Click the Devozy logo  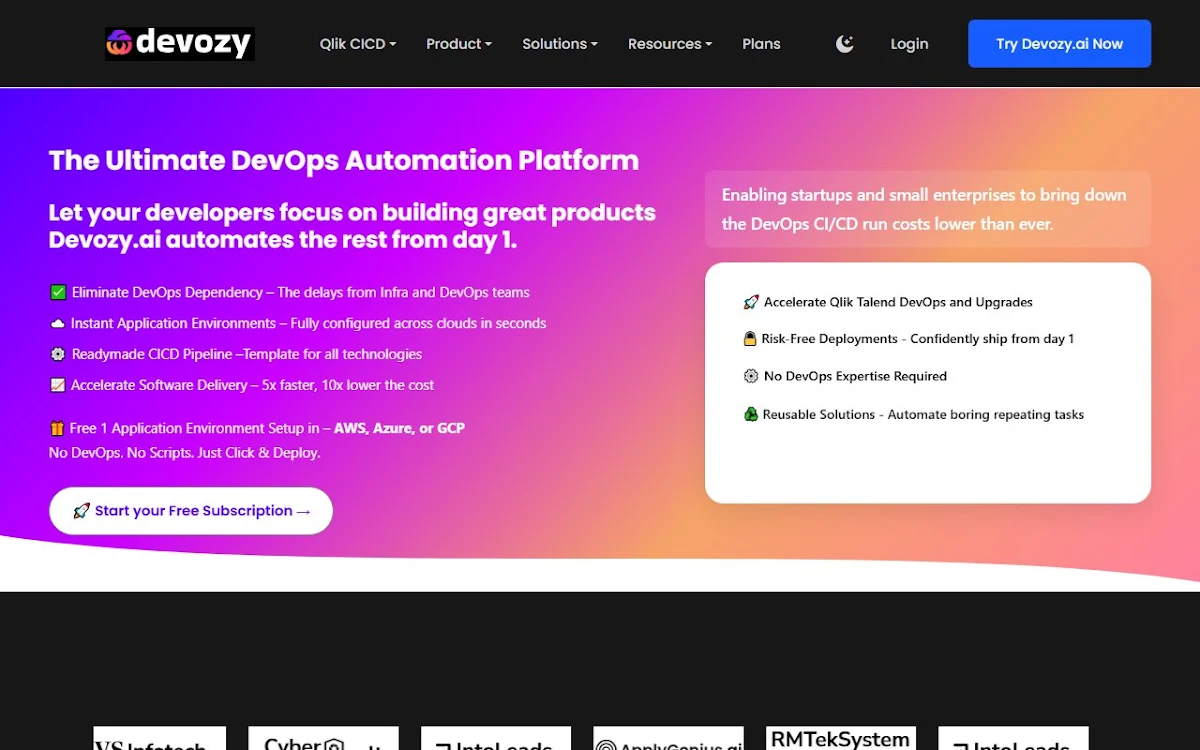point(180,43)
